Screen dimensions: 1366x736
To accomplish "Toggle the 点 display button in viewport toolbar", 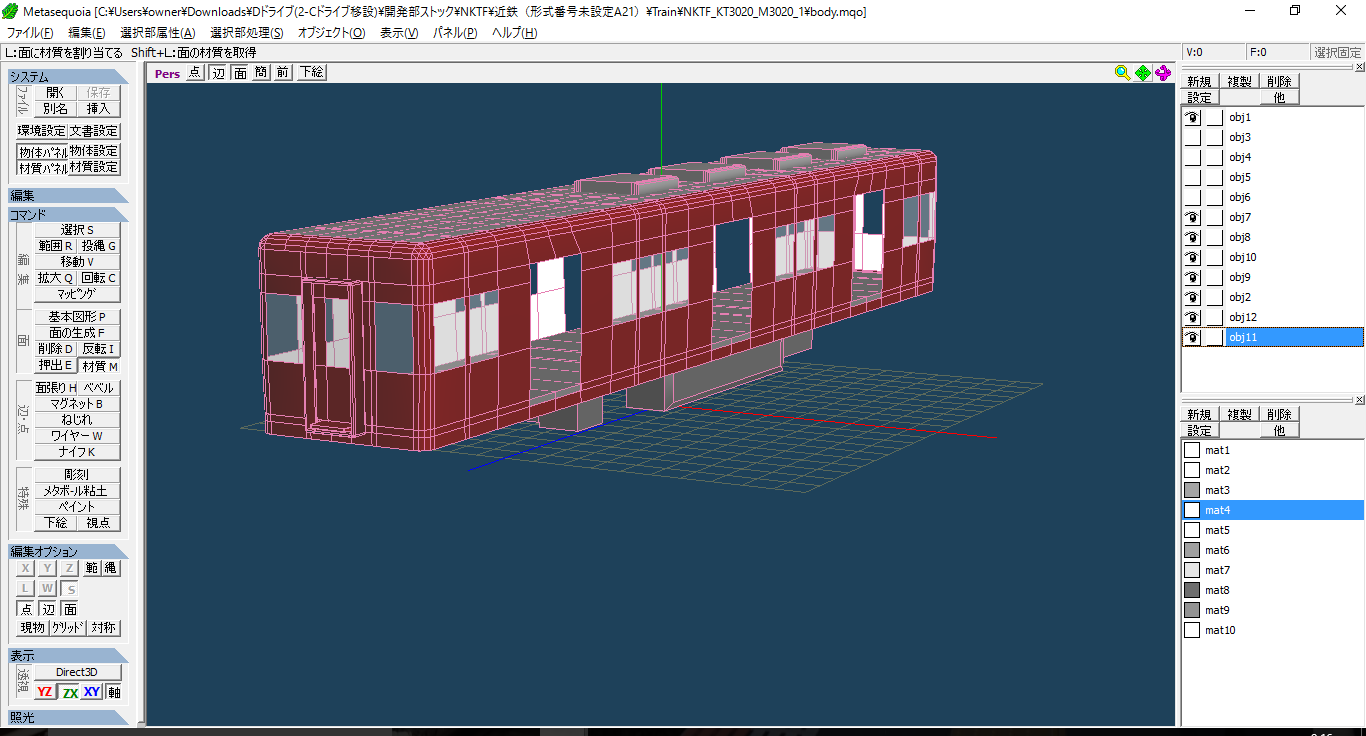I will (x=195, y=72).
